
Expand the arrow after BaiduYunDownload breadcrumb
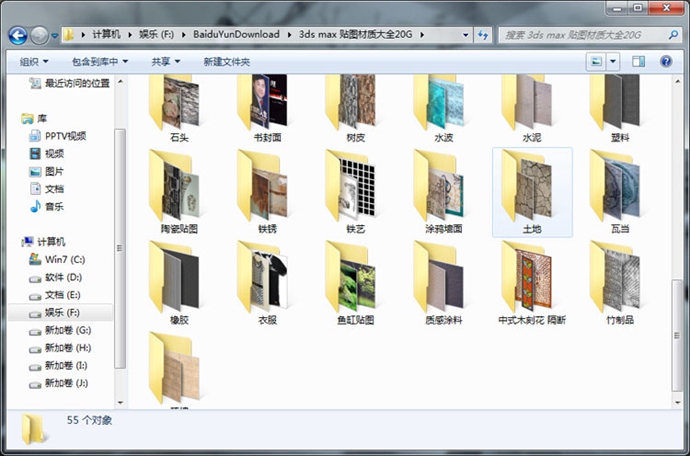290,35
